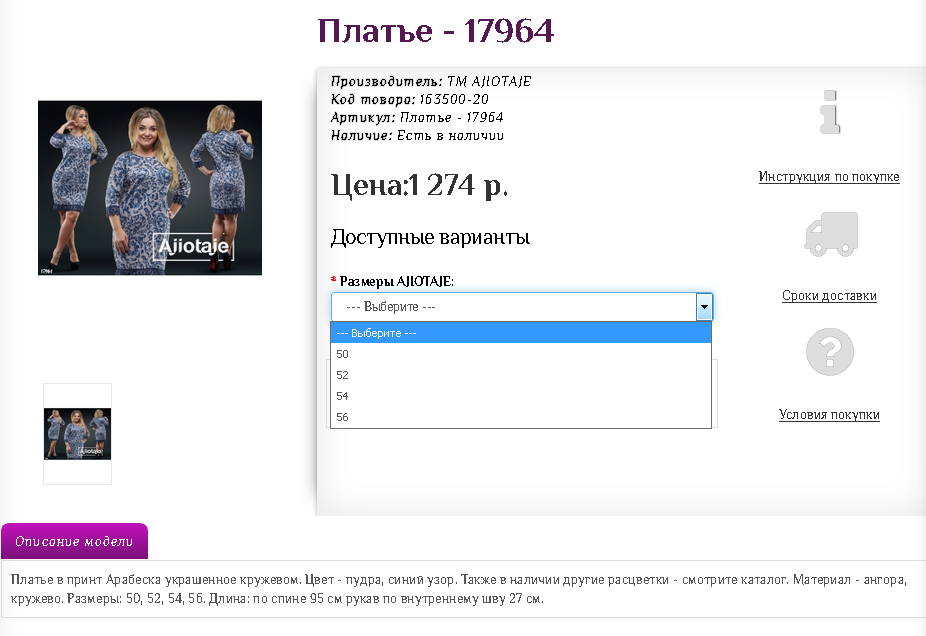Click the Размеры AJIOTAJE select box
926x636 pixels.
[522, 307]
